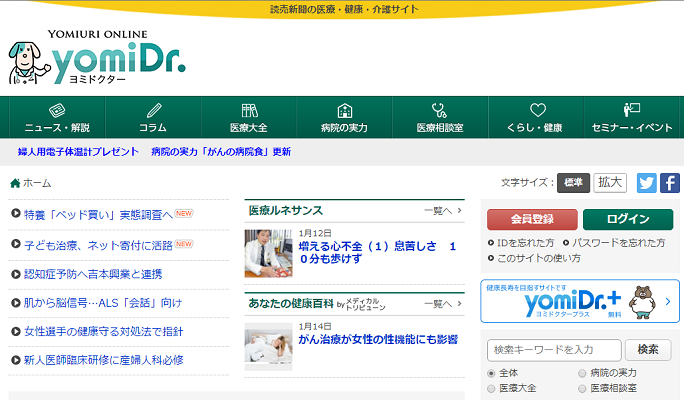The image size is (684, 400).
Task: Click bullet icon beside 新人医師臨床研修に産婦人科必修
Action: click(x=16, y=360)
